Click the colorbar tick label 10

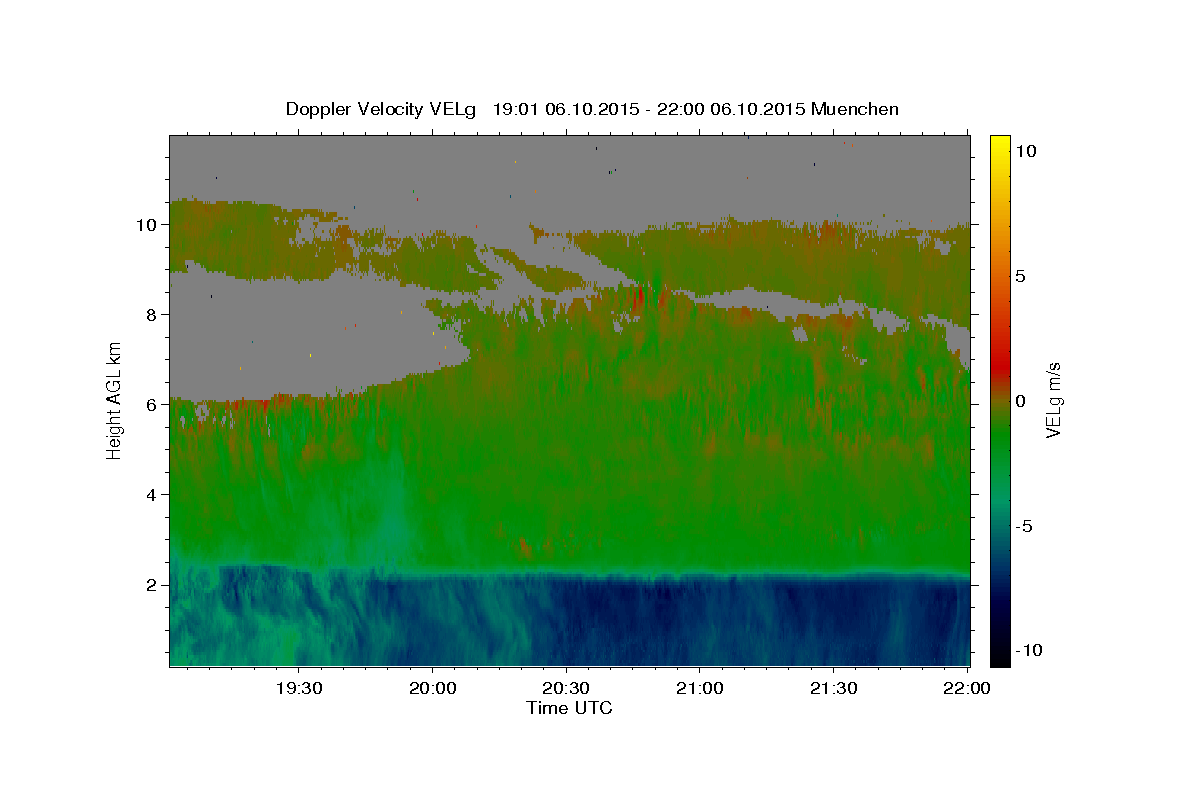pos(1027,150)
